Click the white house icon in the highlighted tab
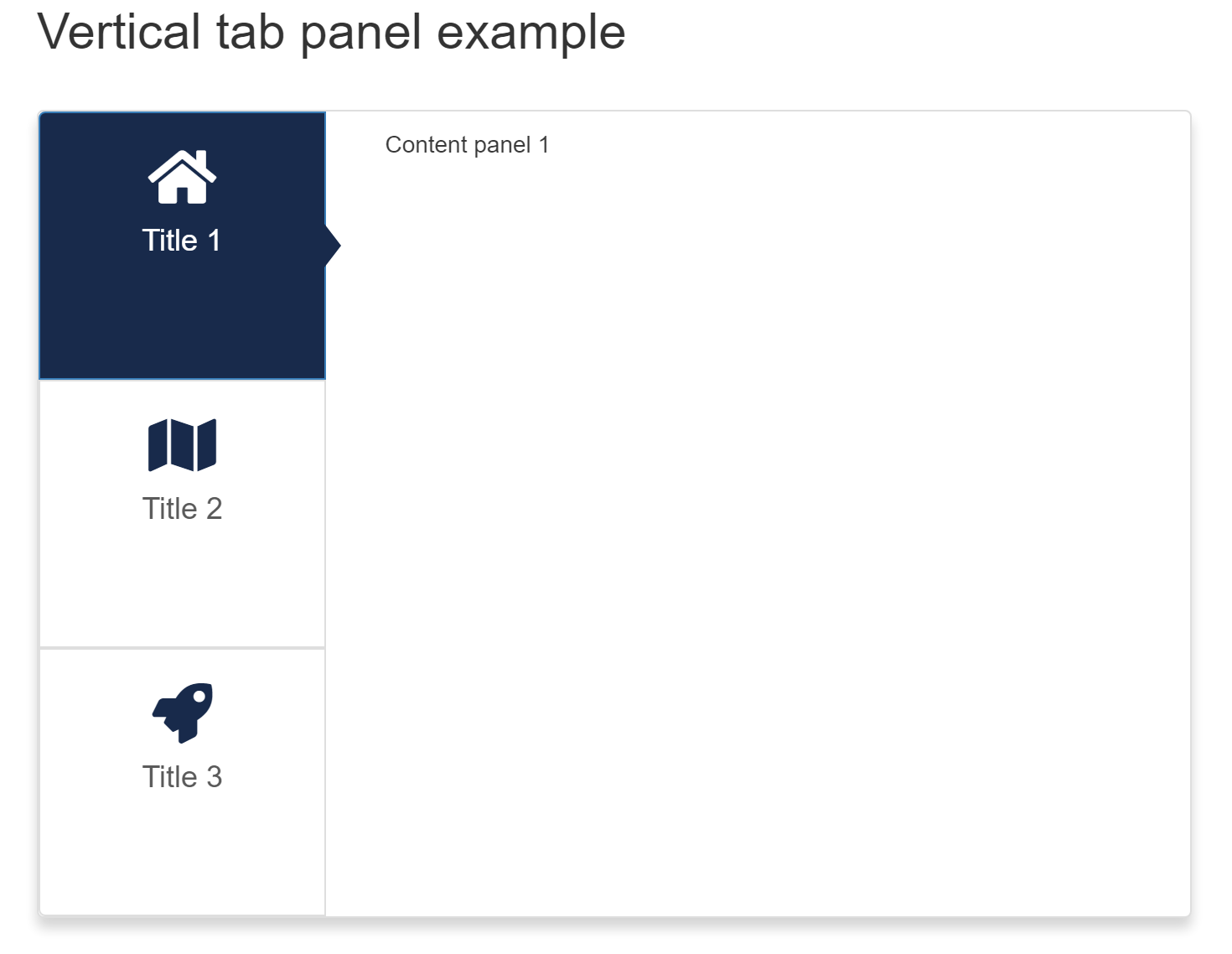 pyautogui.click(x=182, y=176)
